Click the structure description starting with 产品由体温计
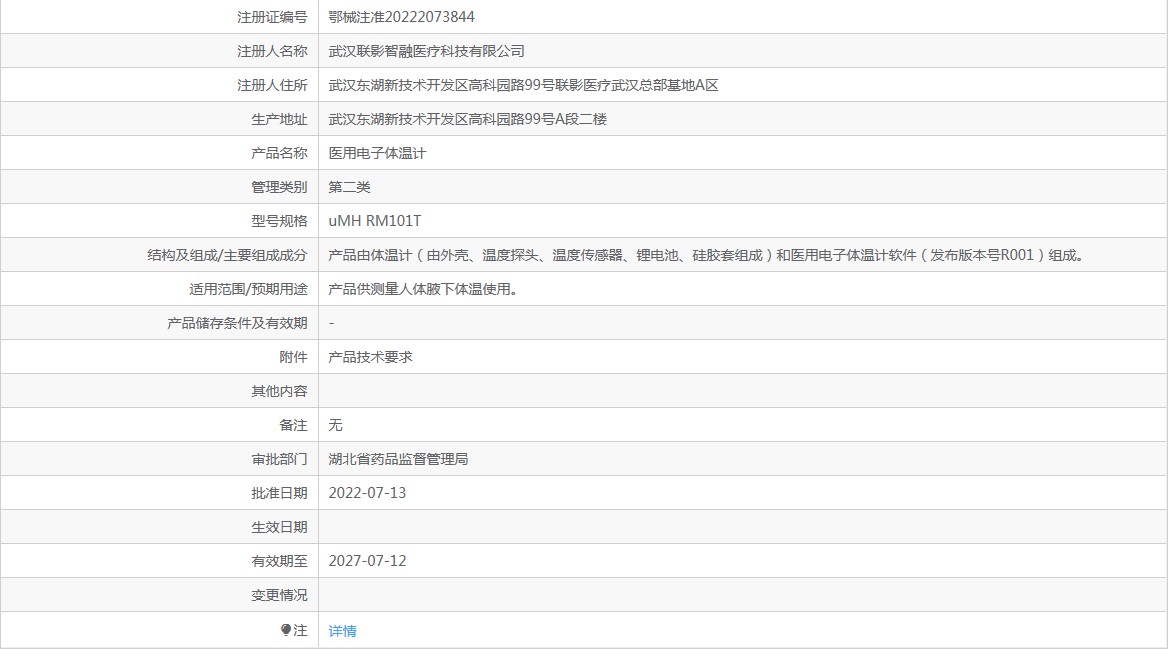The height and width of the screenshot is (656, 1169). click(707, 256)
